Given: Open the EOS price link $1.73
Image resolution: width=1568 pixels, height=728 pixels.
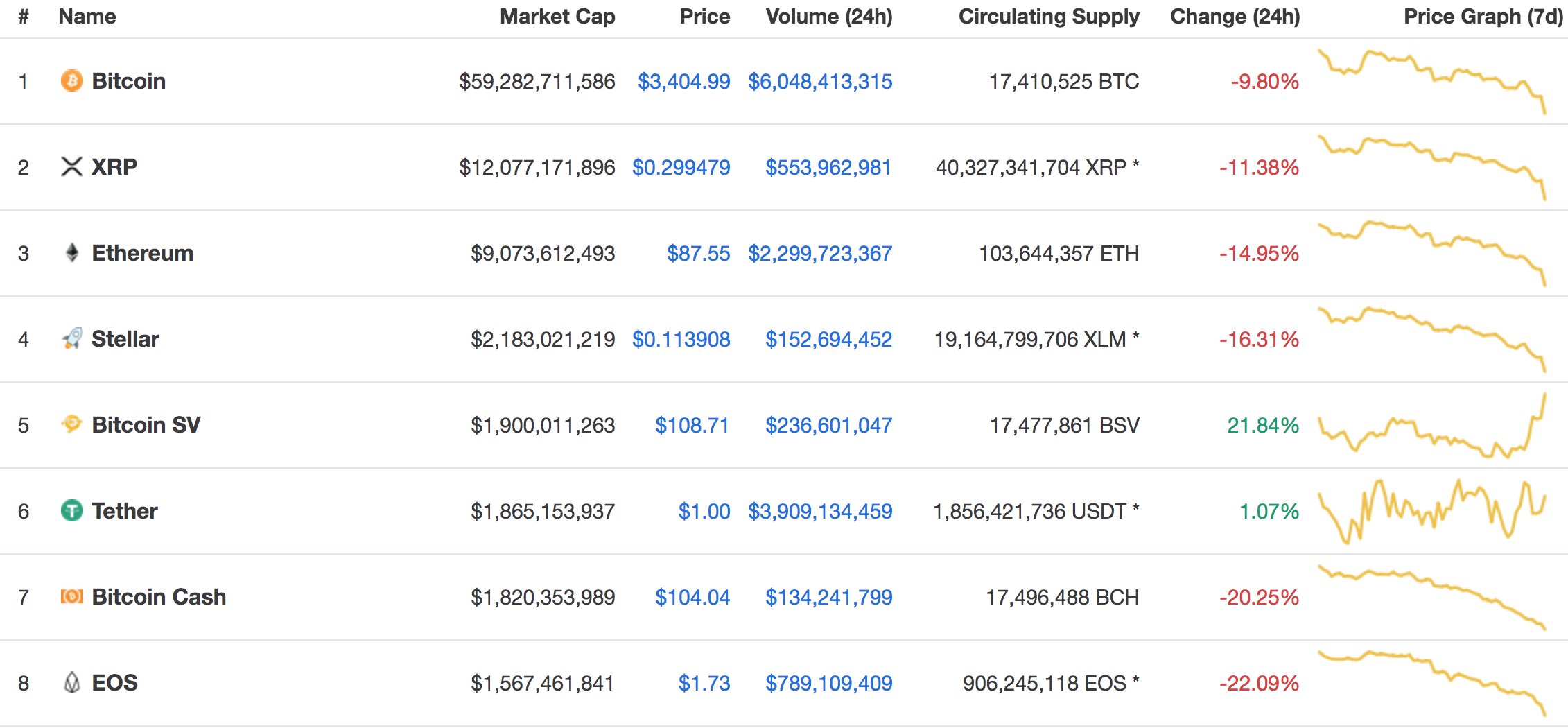Looking at the screenshot, I should (704, 683).
